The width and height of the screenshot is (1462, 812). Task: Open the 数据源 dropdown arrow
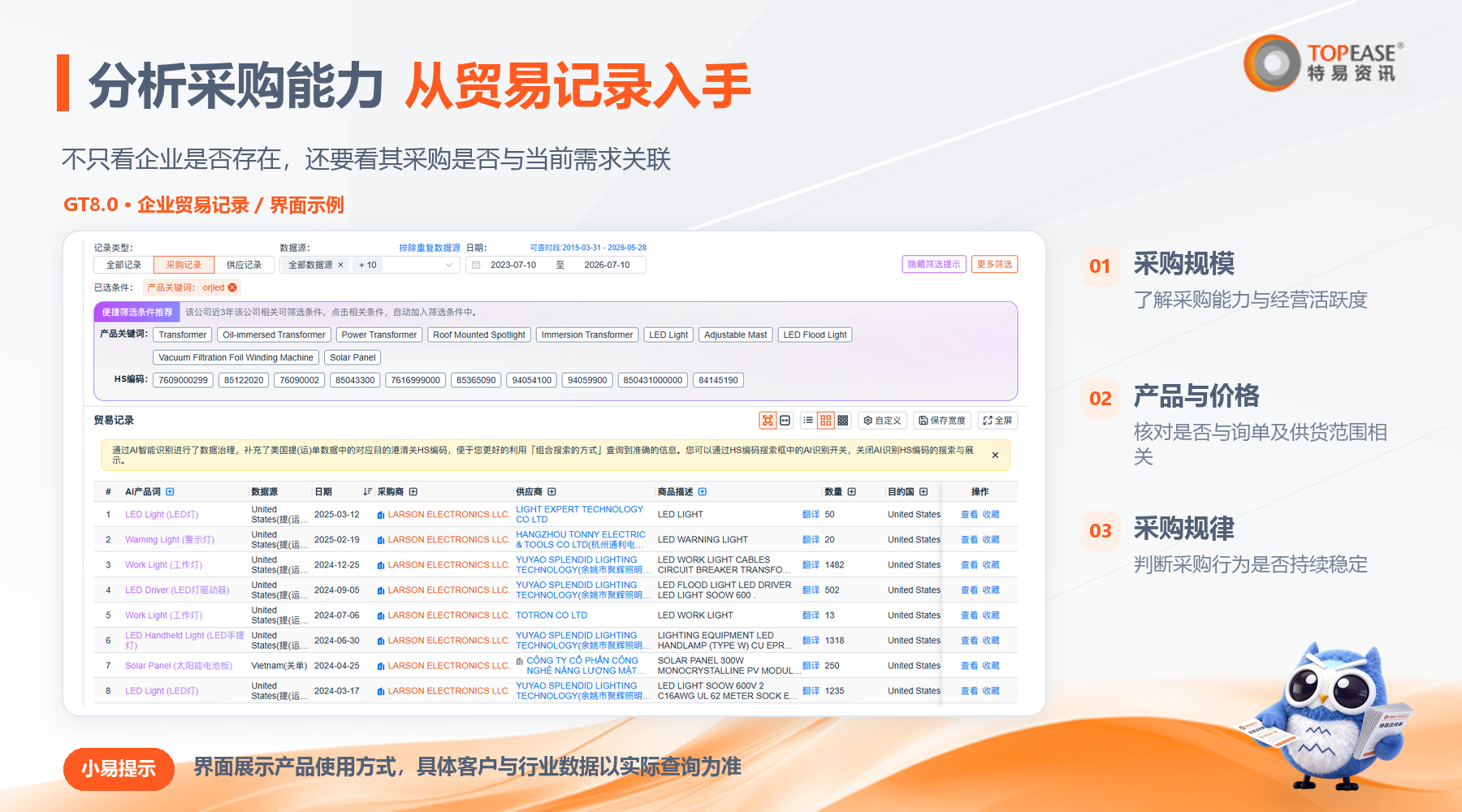449,265
